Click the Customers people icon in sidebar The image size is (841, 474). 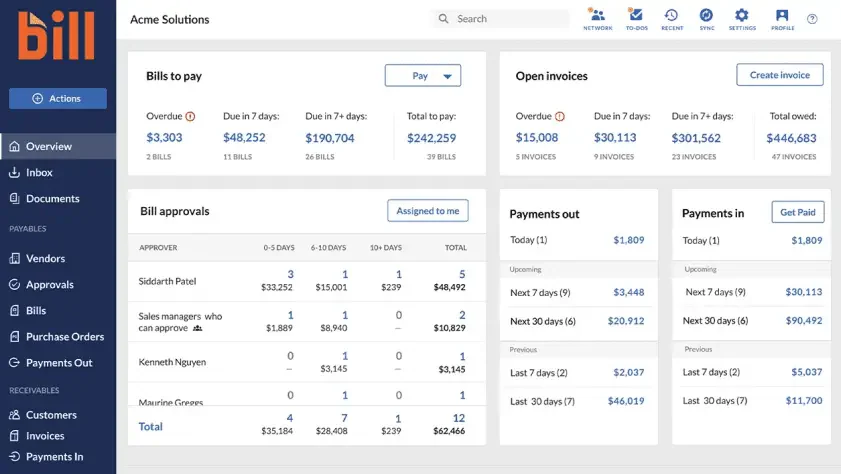click(x=14, y=415)
